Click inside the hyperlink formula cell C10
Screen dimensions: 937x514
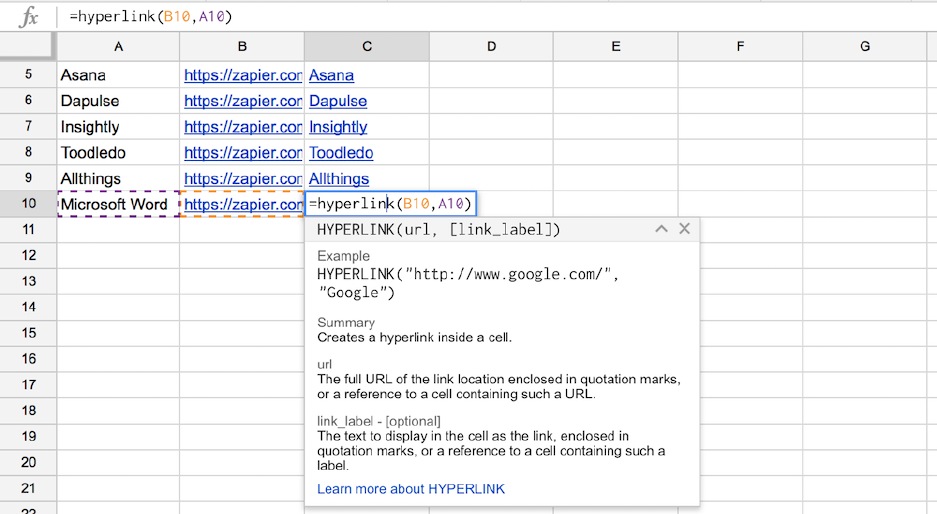click(390, 204)
